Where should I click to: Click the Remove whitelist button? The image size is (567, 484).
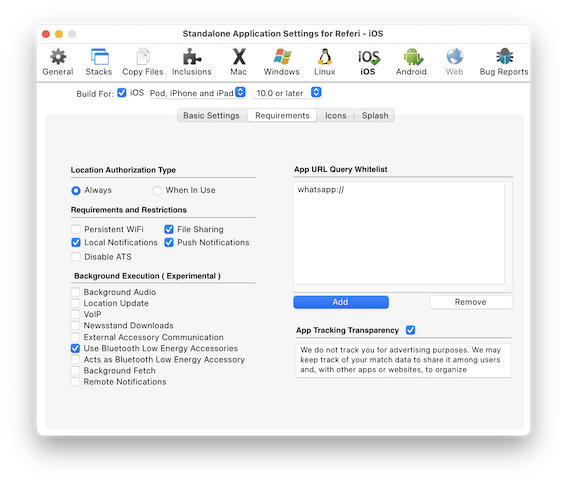(471, 302)
